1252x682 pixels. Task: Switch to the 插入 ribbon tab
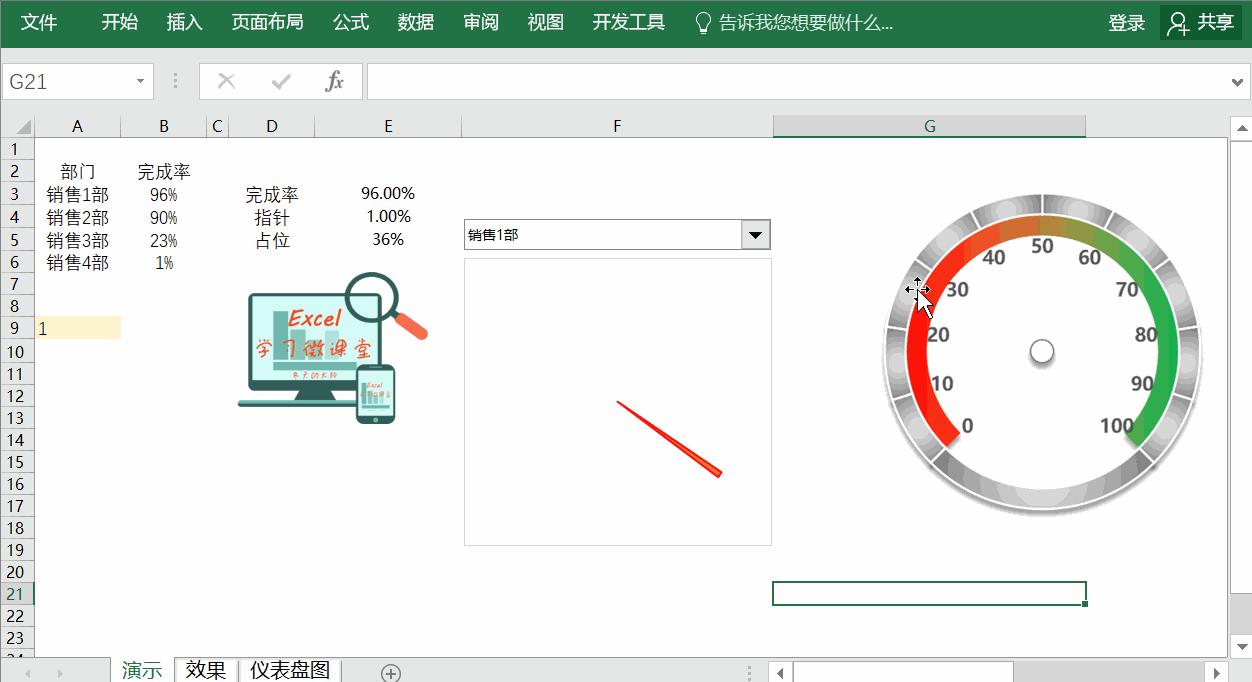[184, 20]
